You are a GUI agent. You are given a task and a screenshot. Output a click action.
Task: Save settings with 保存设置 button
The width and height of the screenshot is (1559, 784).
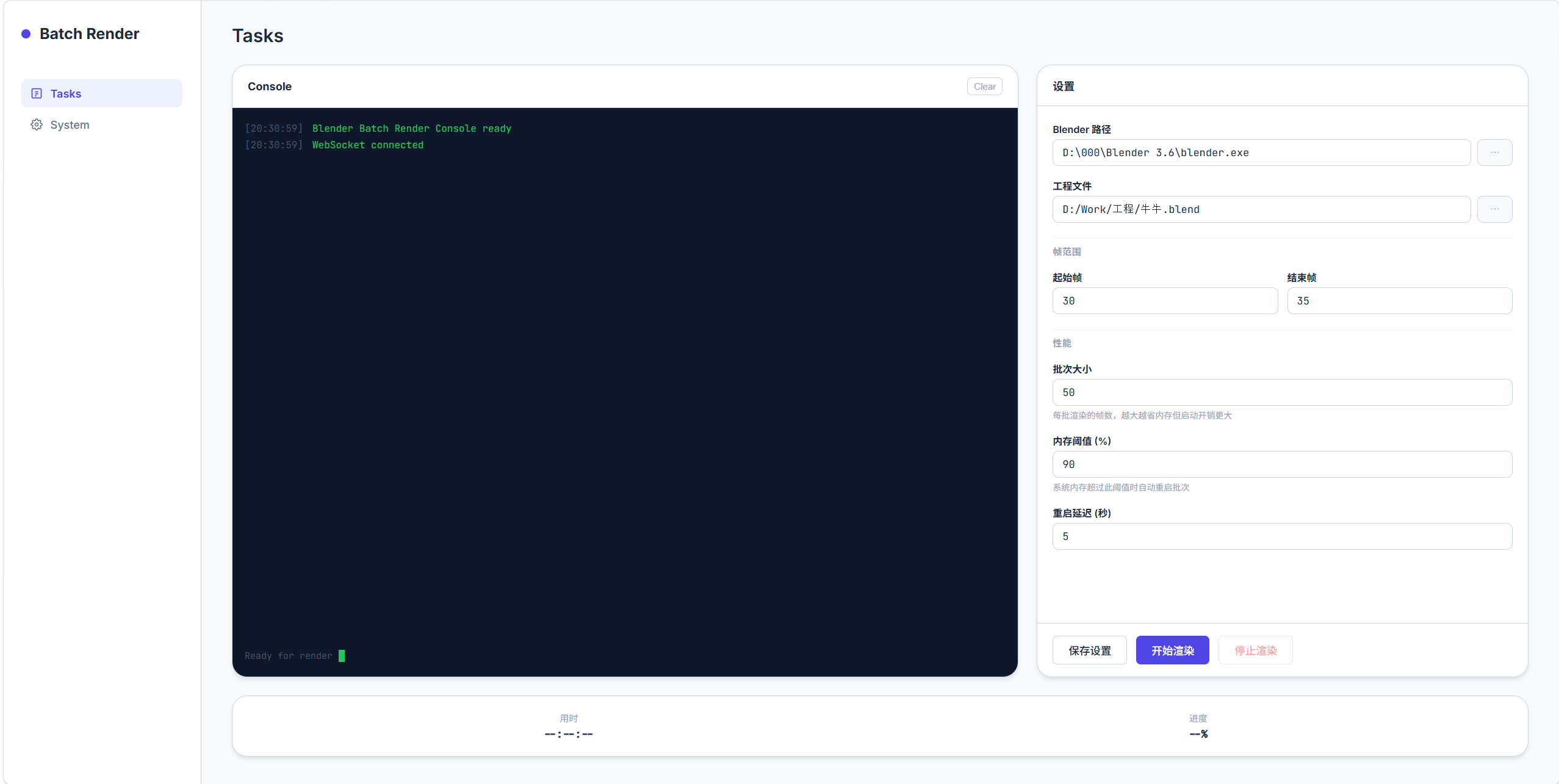(x=1089, y=650)
